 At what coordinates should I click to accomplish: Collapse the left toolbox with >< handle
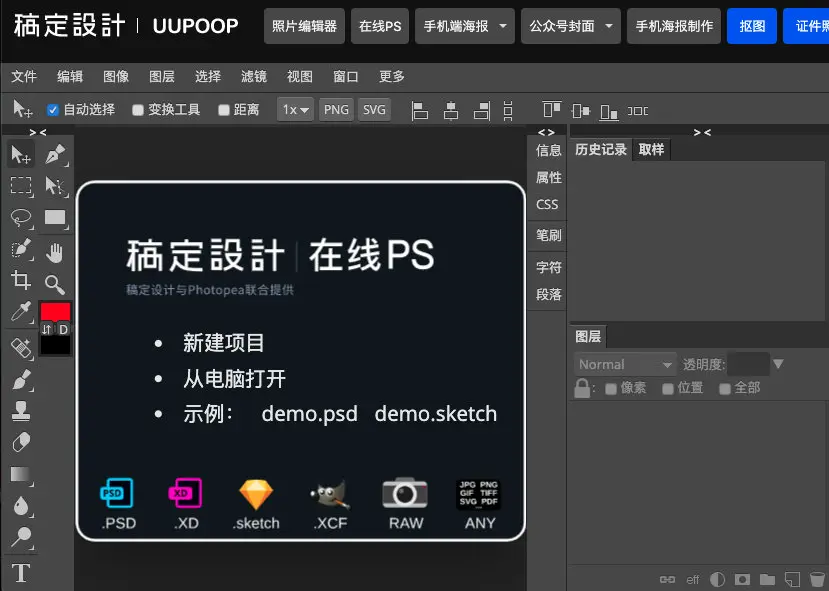pos(38,132)
